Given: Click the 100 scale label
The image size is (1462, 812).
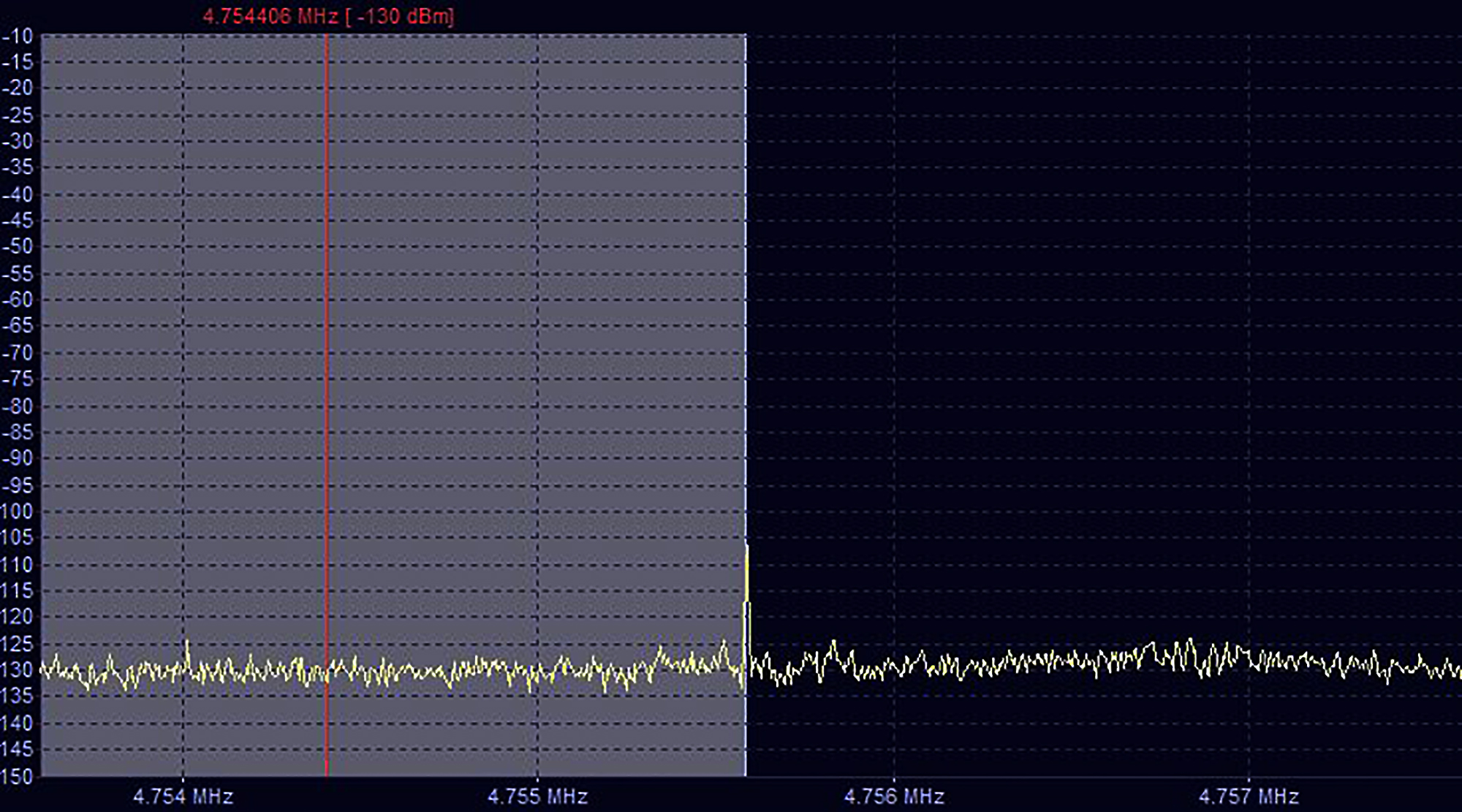Looking at the screenshot, I should pyautogui.click(x=17, y=512).
